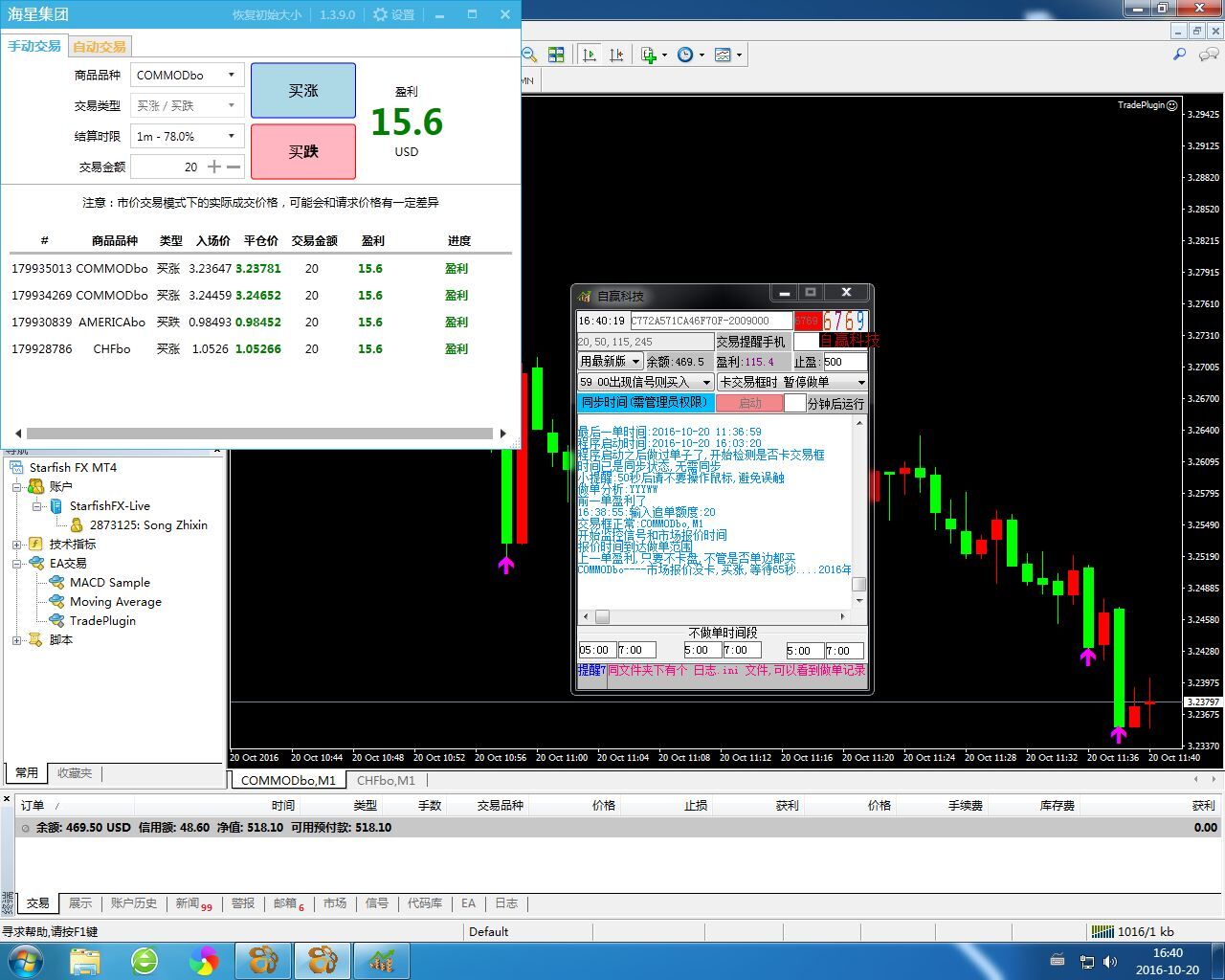The image size is (1225, 980).
Task: Select order row 179935013 COMMODbo
Action: point(259,268)
